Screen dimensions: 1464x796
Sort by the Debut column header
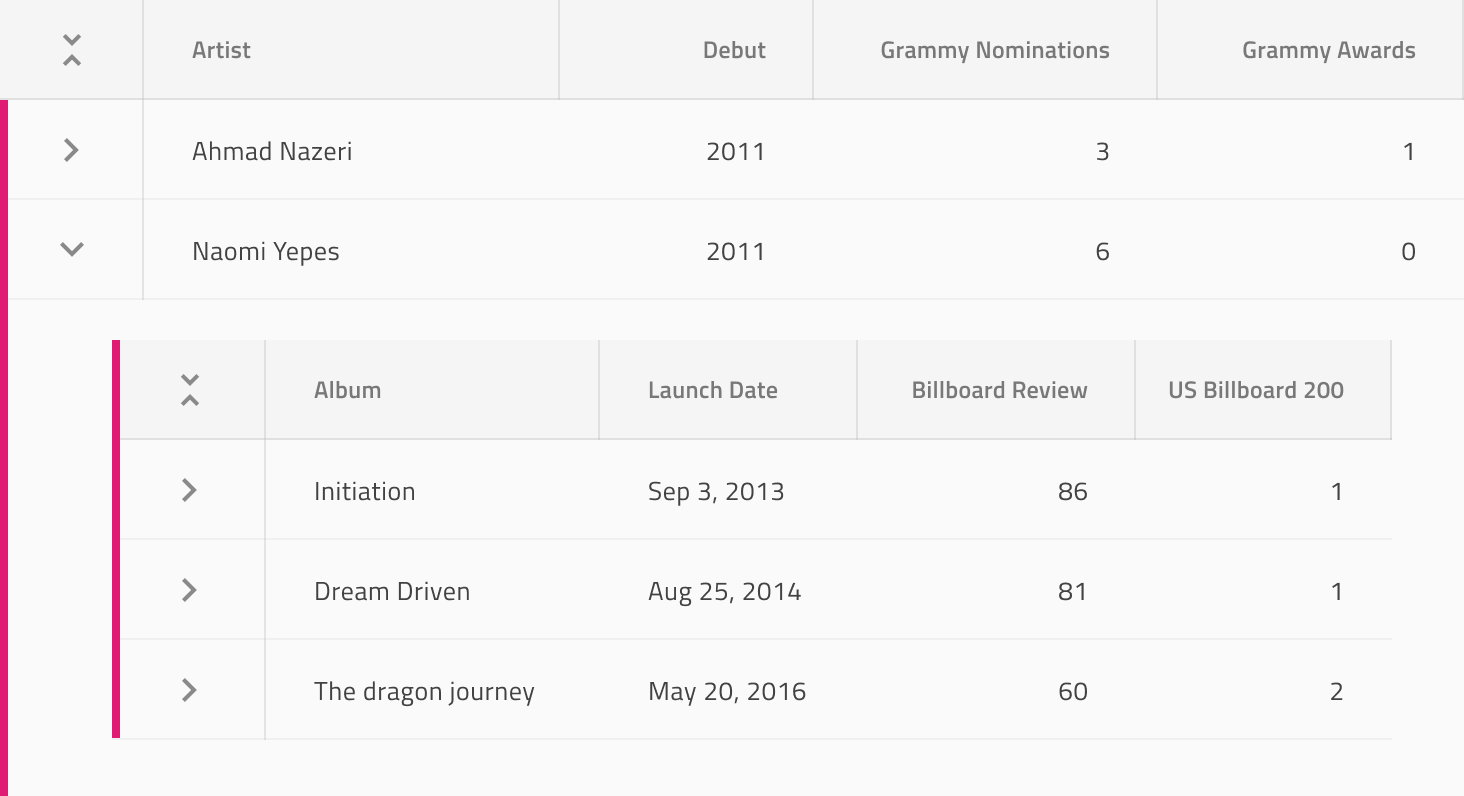[x=734, y=50]
